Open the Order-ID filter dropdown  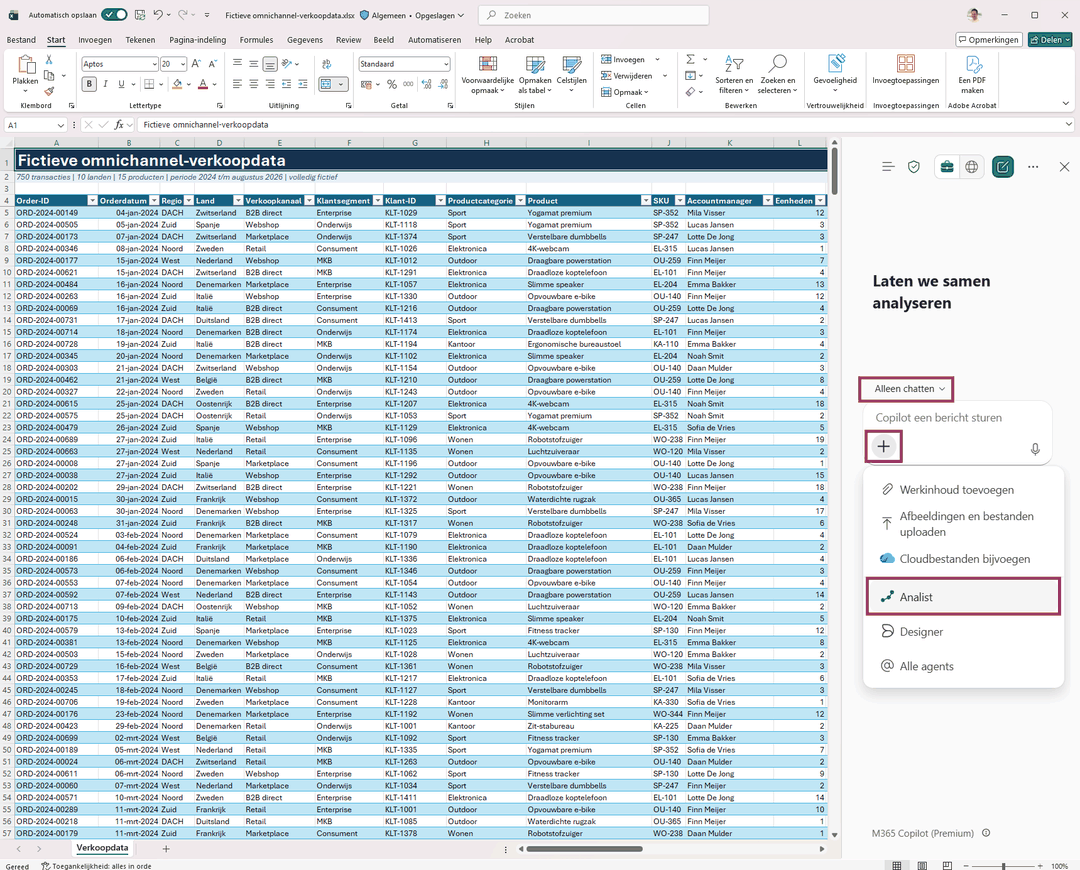point(92,200)
